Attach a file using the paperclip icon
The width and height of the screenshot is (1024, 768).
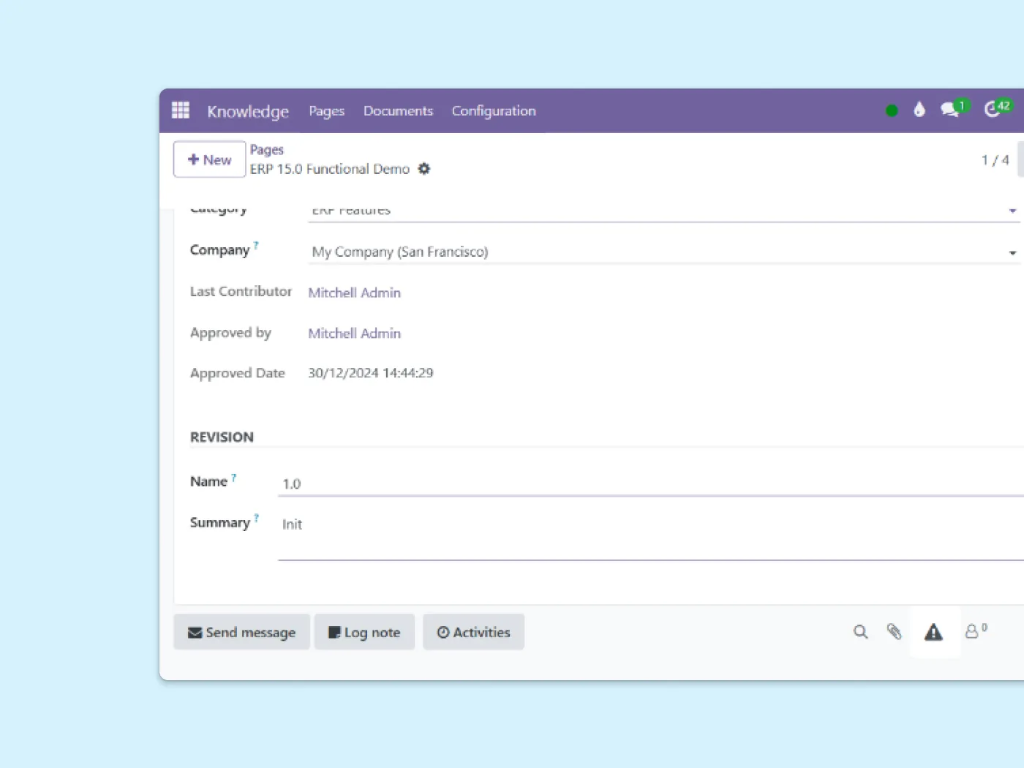(x=894, y=632)
